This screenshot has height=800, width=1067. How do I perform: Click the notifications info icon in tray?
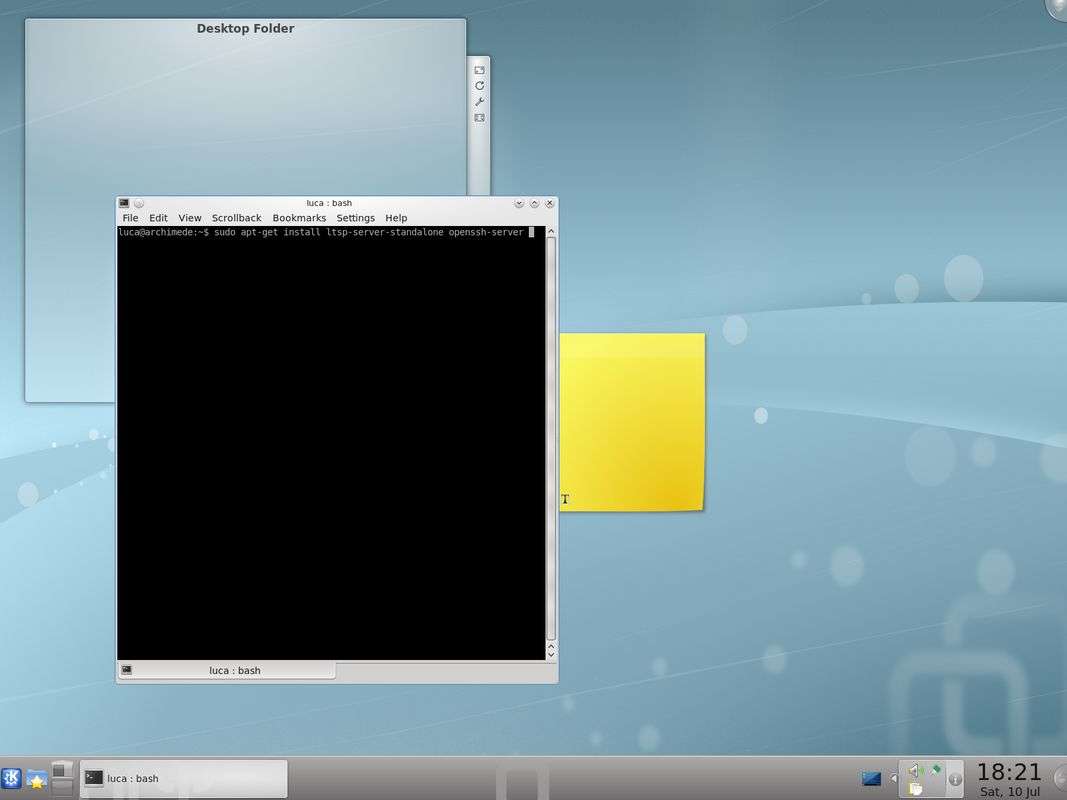tap(955, 779)
